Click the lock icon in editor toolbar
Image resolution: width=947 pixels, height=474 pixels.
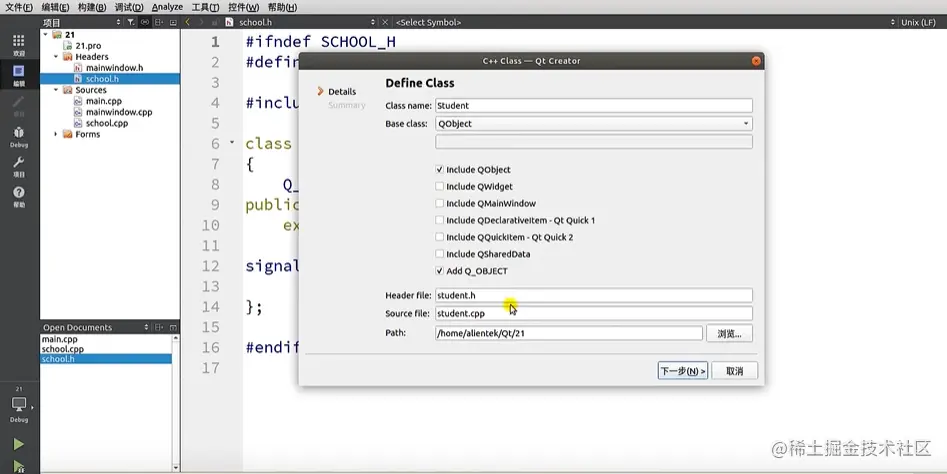tap(214, 22)
